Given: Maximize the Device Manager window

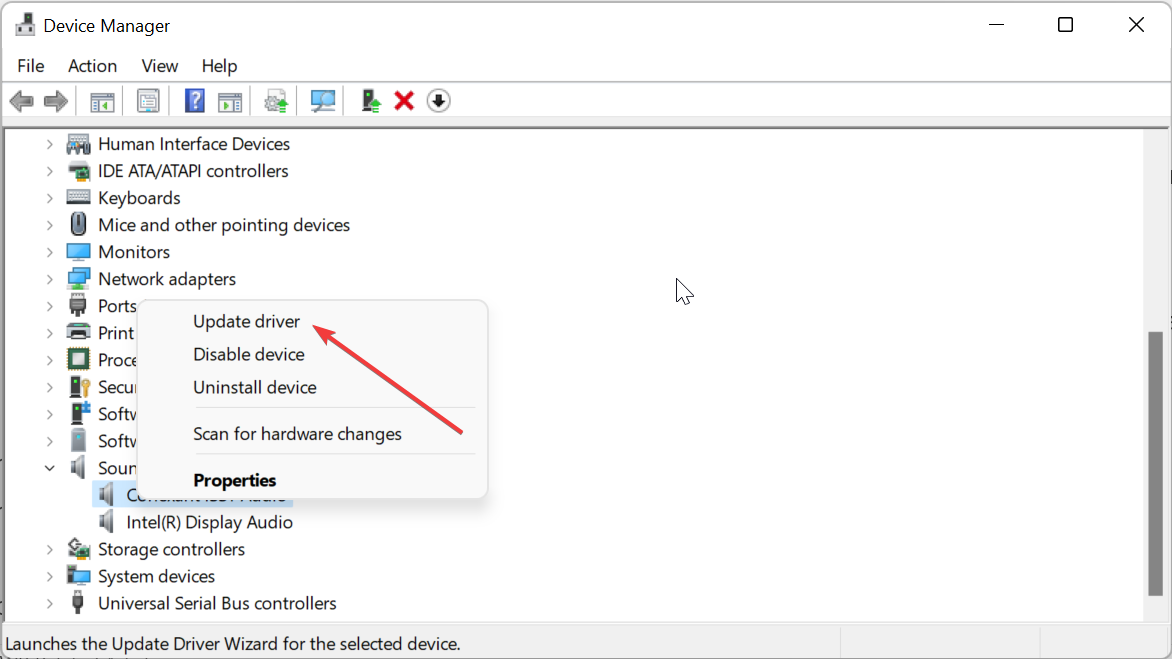Looking at the screenshot, I should [x=1066, y=25].
